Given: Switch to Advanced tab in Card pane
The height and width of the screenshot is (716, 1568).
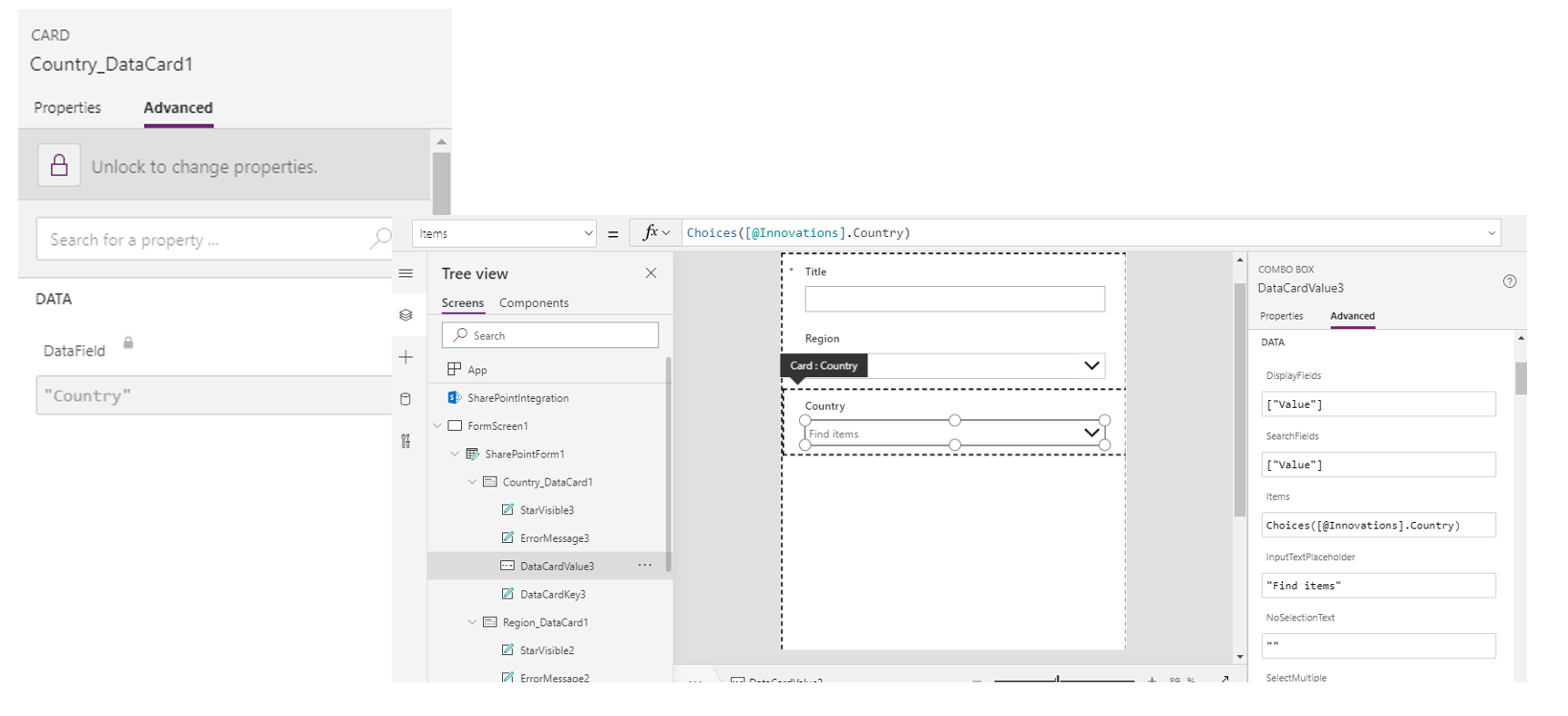Looking at the screenshot, I should 179,107.
